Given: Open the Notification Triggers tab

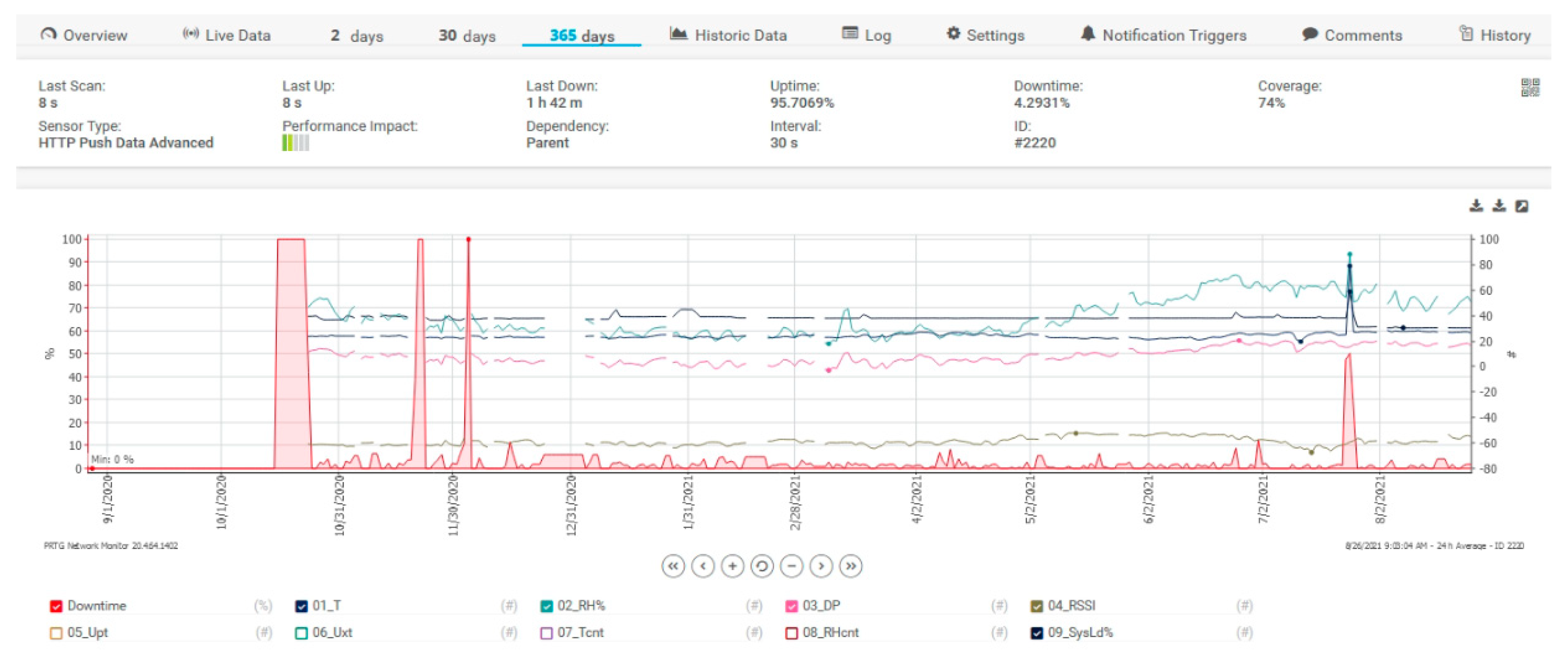Looking at the screenshot, I should 1163,35.
